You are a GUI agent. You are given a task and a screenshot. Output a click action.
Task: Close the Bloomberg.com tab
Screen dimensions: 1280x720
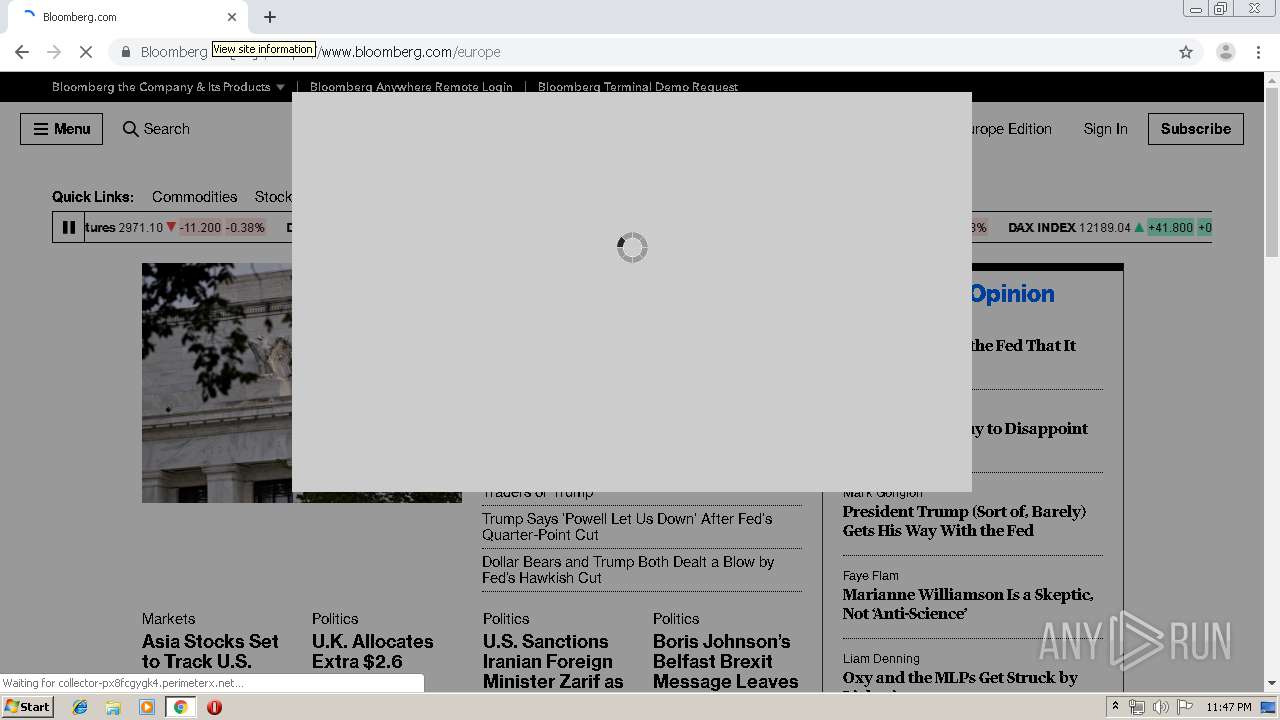click(x=232, y=17)
